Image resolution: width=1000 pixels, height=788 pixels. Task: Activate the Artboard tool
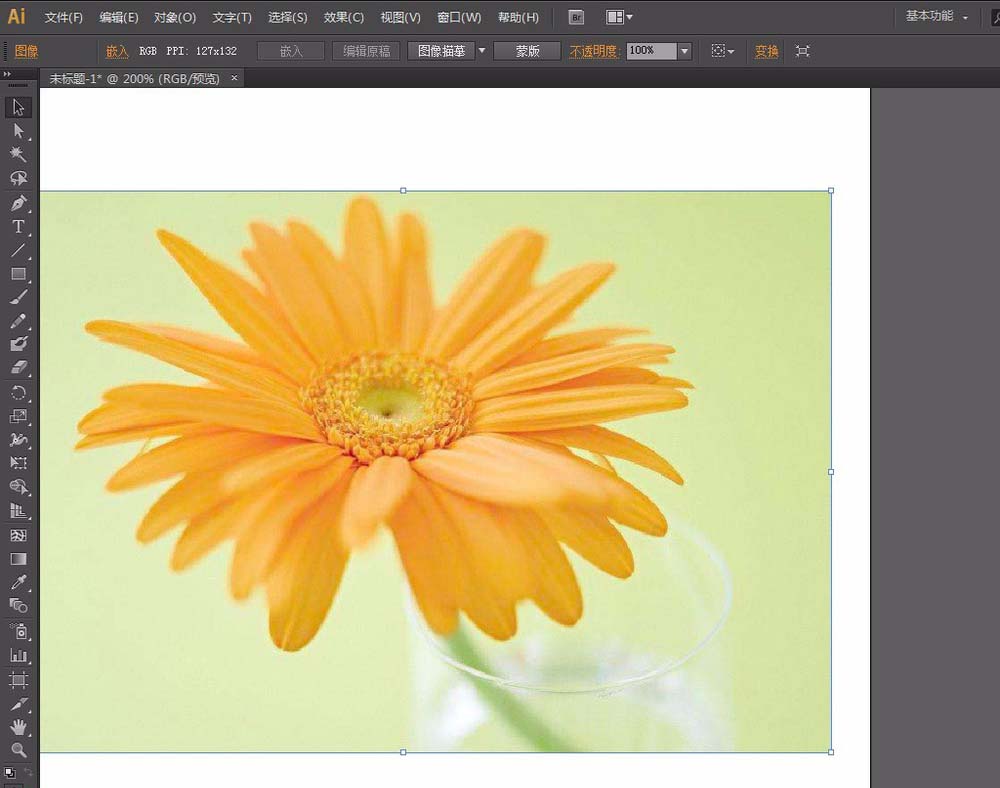pyautogui.click(x=18, y=680)
